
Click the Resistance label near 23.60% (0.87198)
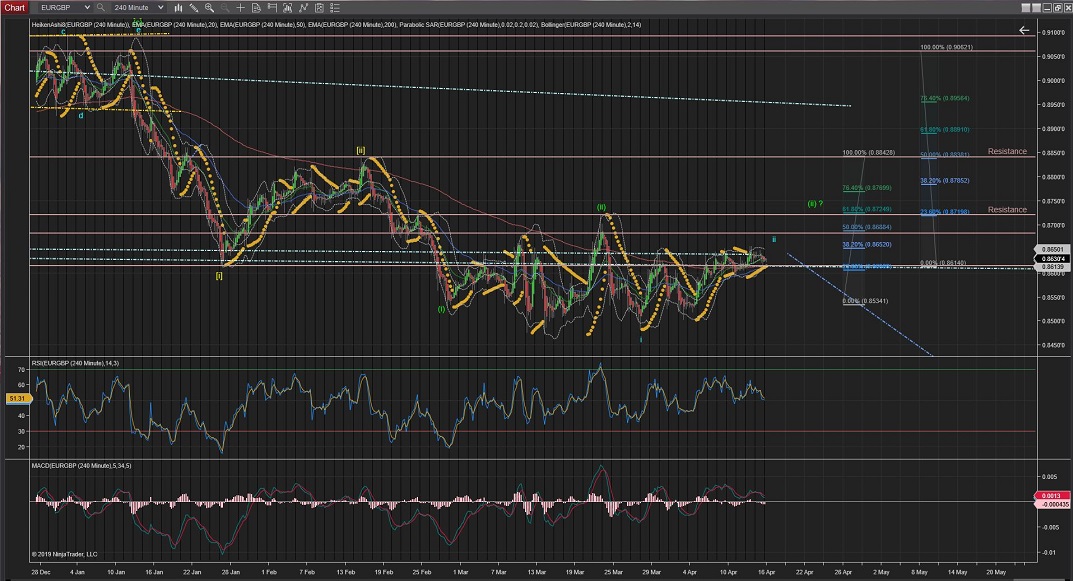coord(1007,209)
